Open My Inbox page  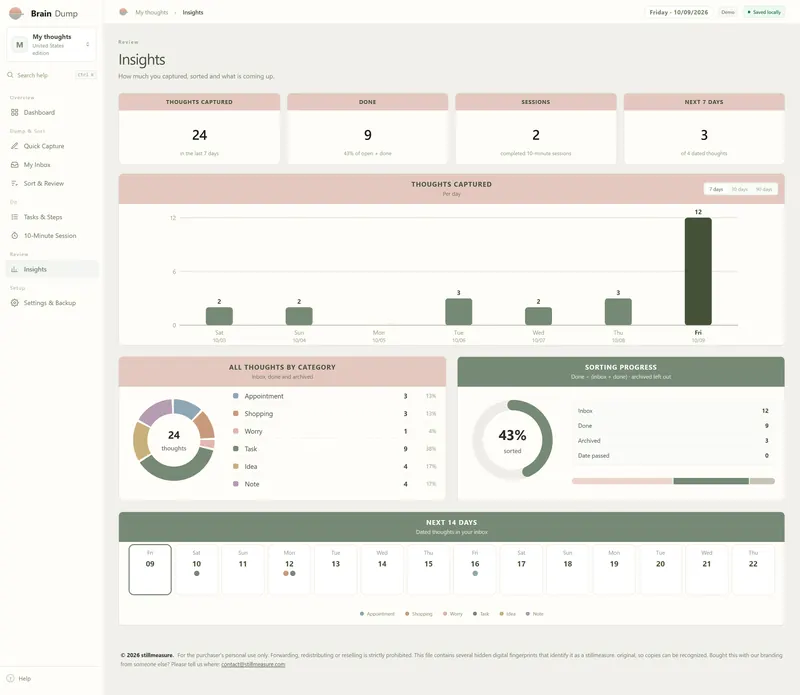coord(52,165)
